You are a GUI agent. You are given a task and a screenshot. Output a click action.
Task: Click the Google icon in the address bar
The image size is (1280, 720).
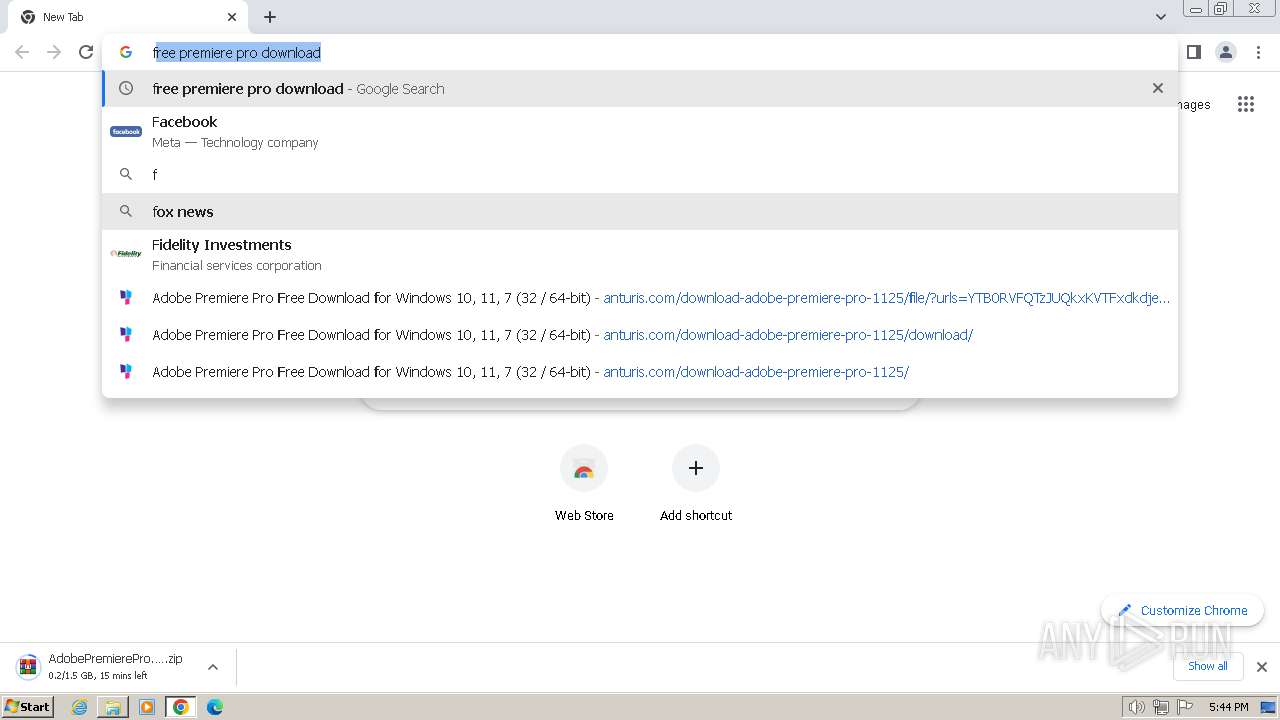[126, 52]
